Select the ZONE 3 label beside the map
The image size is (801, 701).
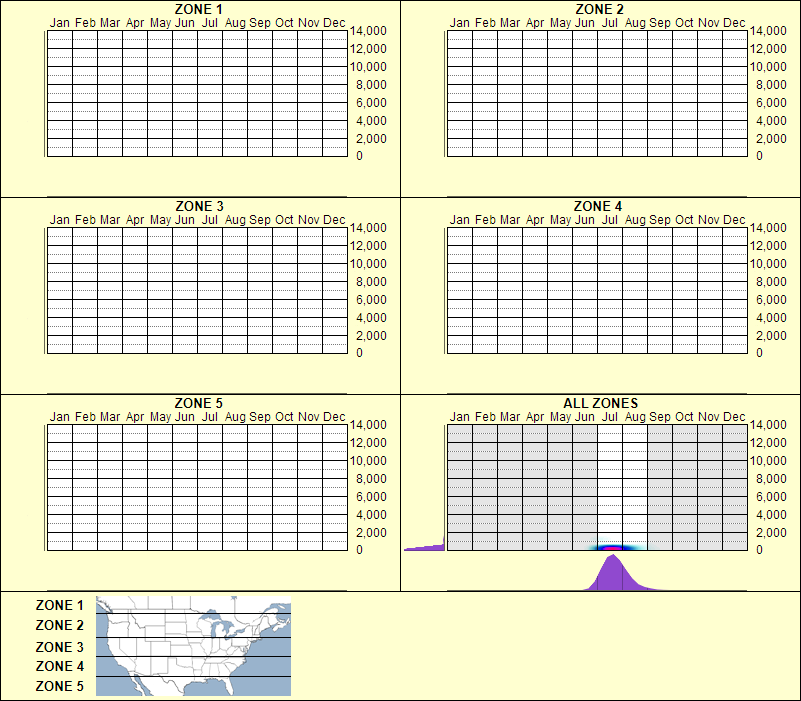[59, 647]
